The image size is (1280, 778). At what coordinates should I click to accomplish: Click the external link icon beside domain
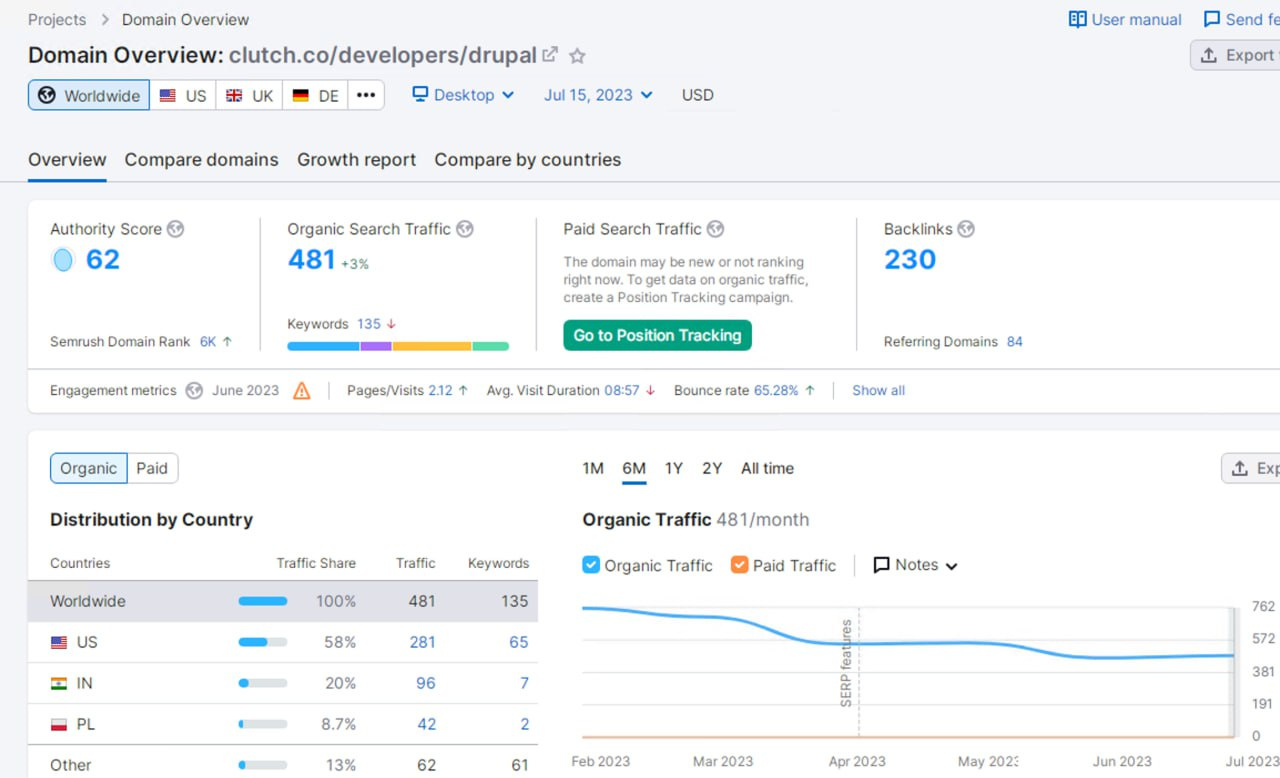coord(550,55)
